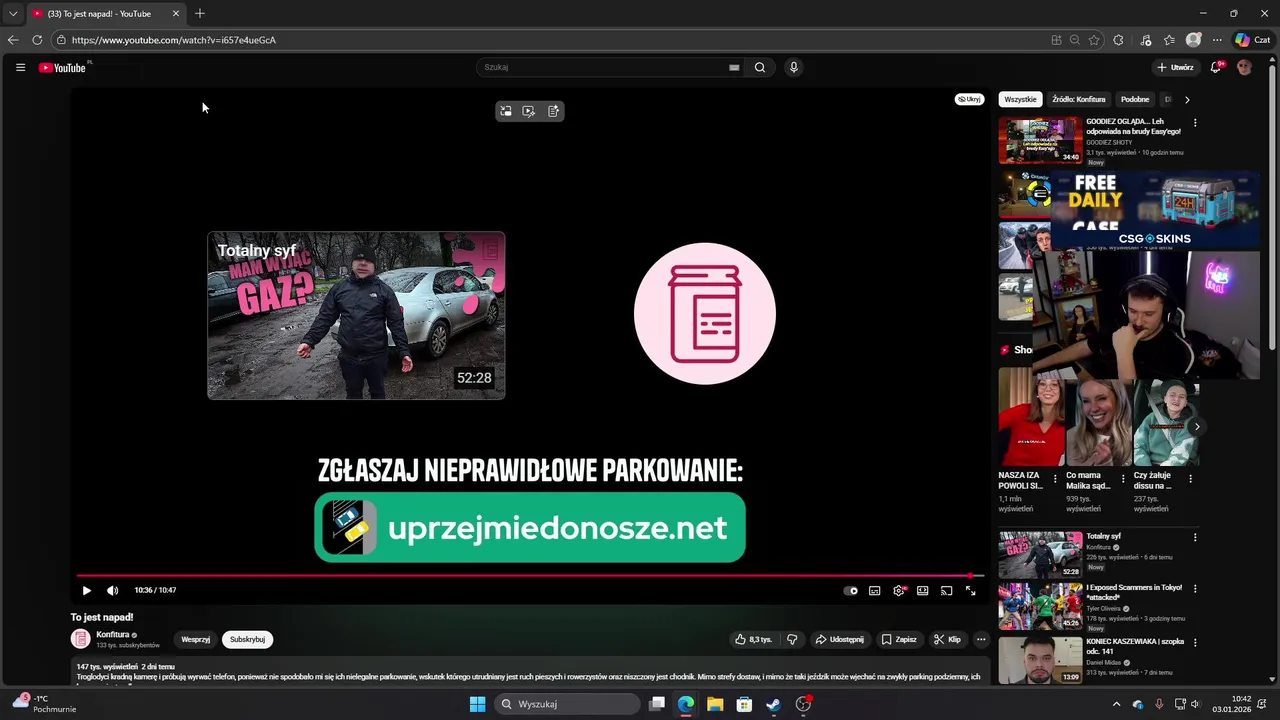
Task: Open video player settings gear
Action: 899,590
